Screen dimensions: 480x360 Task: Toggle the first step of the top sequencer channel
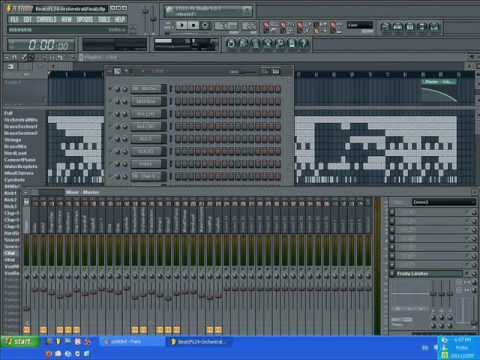(x=178, y=89)
